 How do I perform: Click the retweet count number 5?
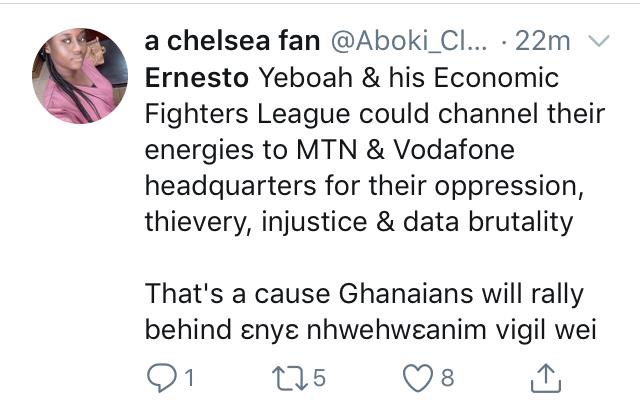click(x=320, y=377)
